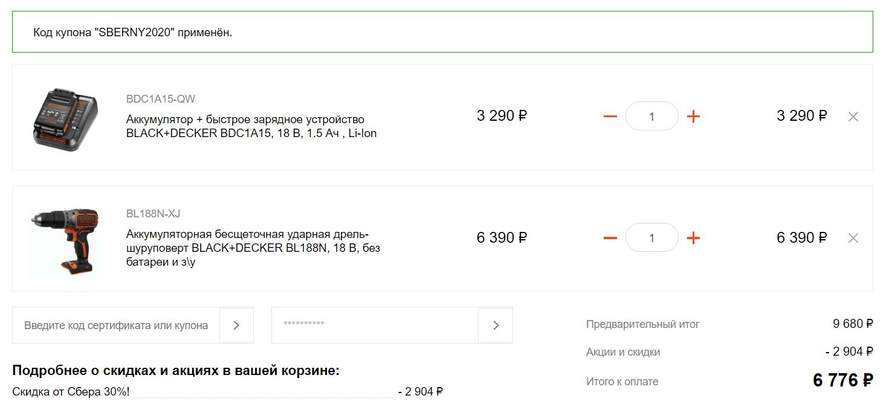Submit the masked code field arrow
895x404 pixels.
(495, 325)
